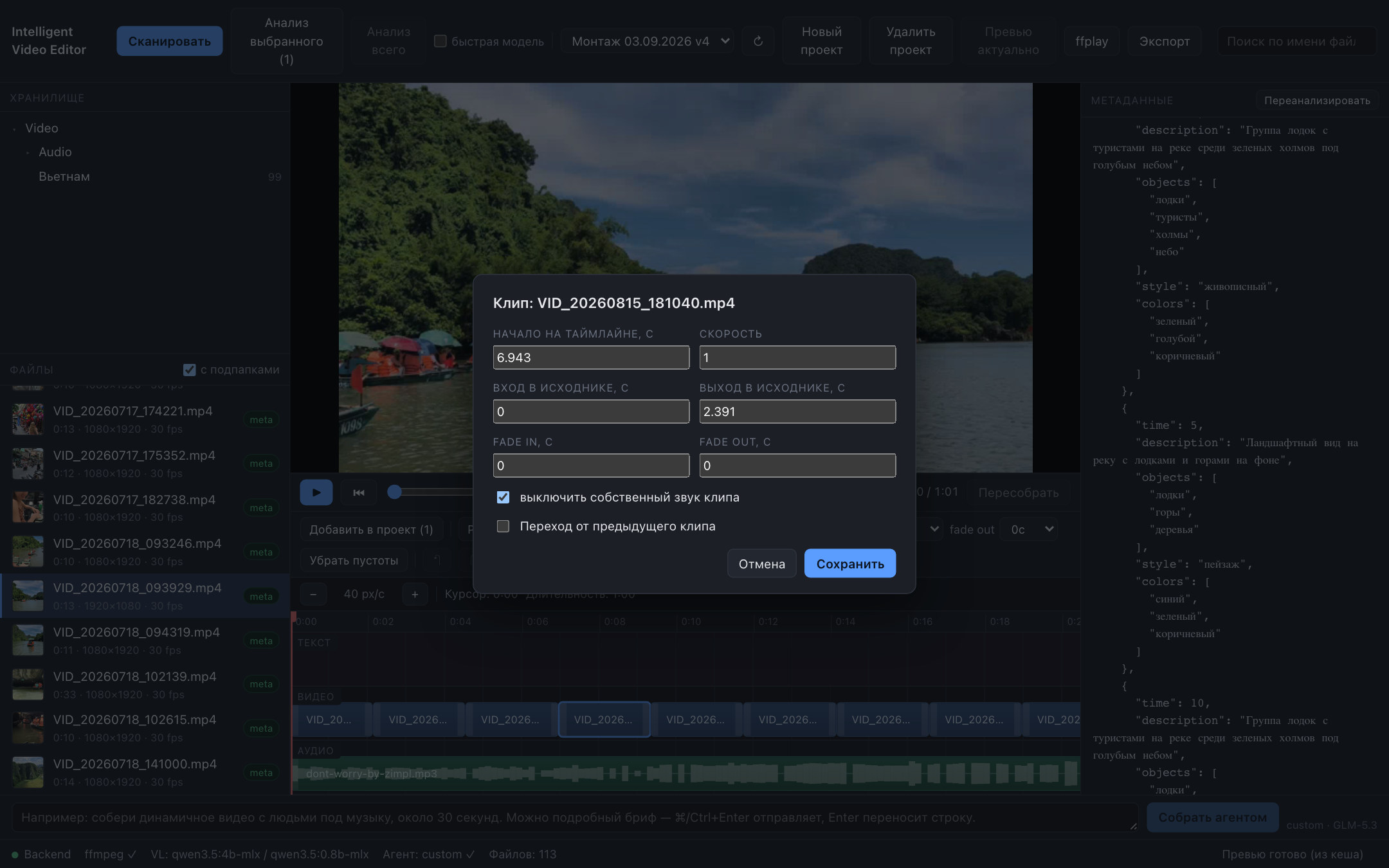
Task: Select the VID_20260718_102139.mp4 thumbnail
Action: point(28,685)
